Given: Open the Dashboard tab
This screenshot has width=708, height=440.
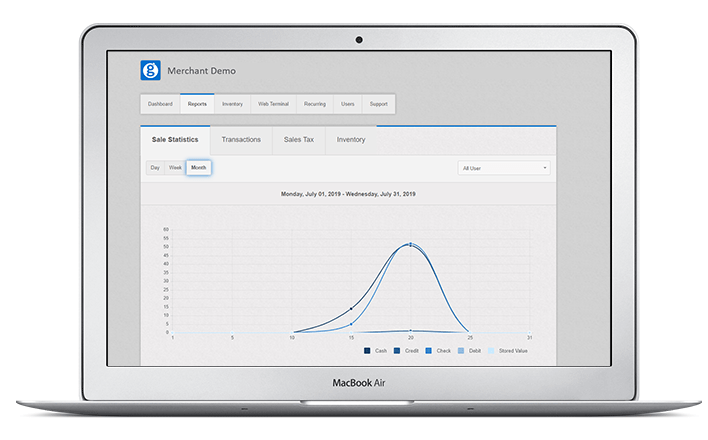Looking at the screenshot, I should 160,104.
